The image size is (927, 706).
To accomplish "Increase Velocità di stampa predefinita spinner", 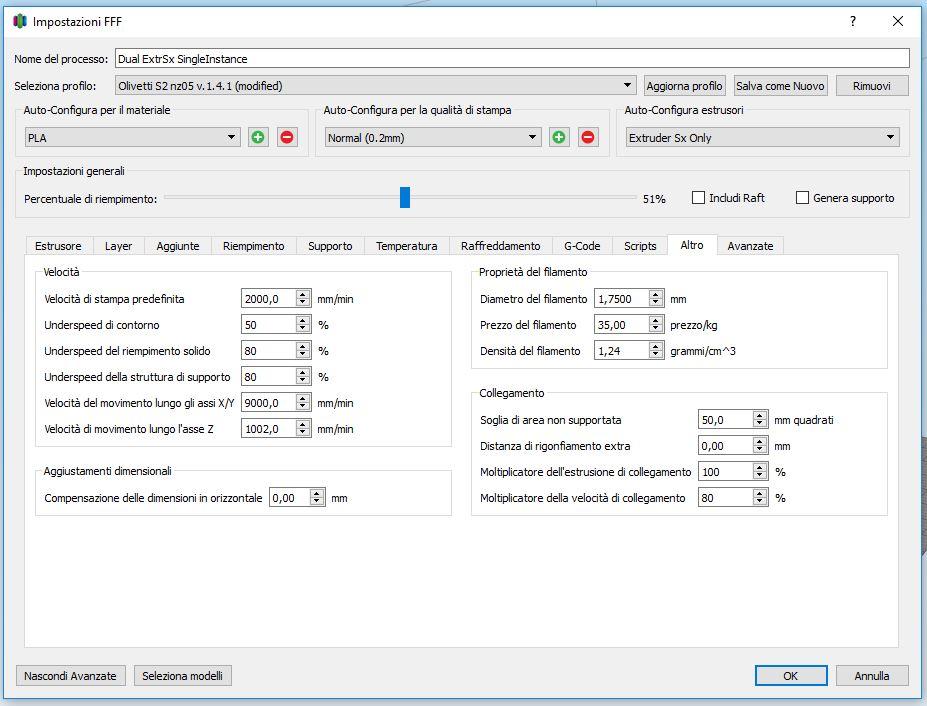I will coord(302,294).
